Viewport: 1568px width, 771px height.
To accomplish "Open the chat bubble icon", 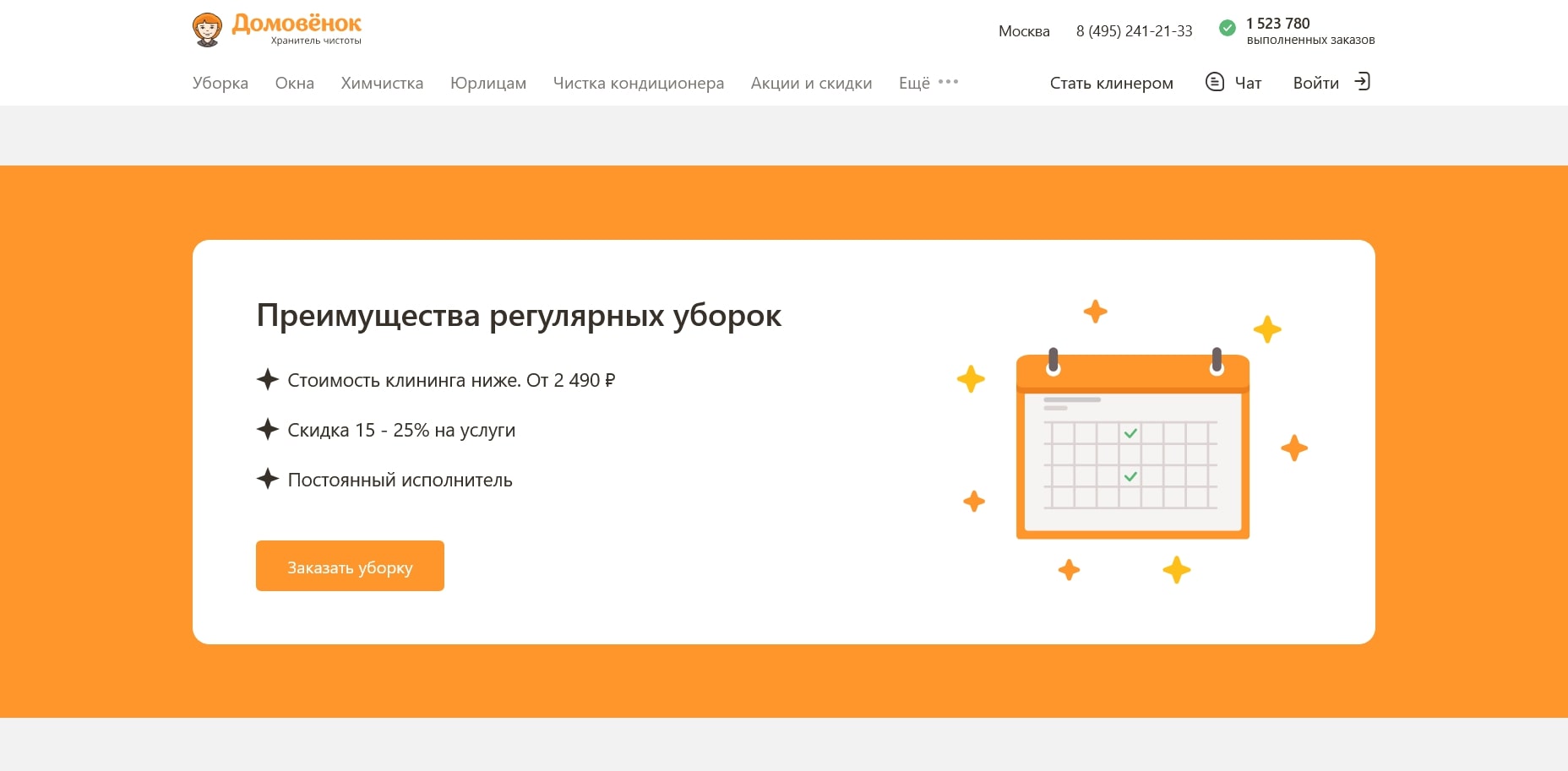I will click(x=1214, y=82).
